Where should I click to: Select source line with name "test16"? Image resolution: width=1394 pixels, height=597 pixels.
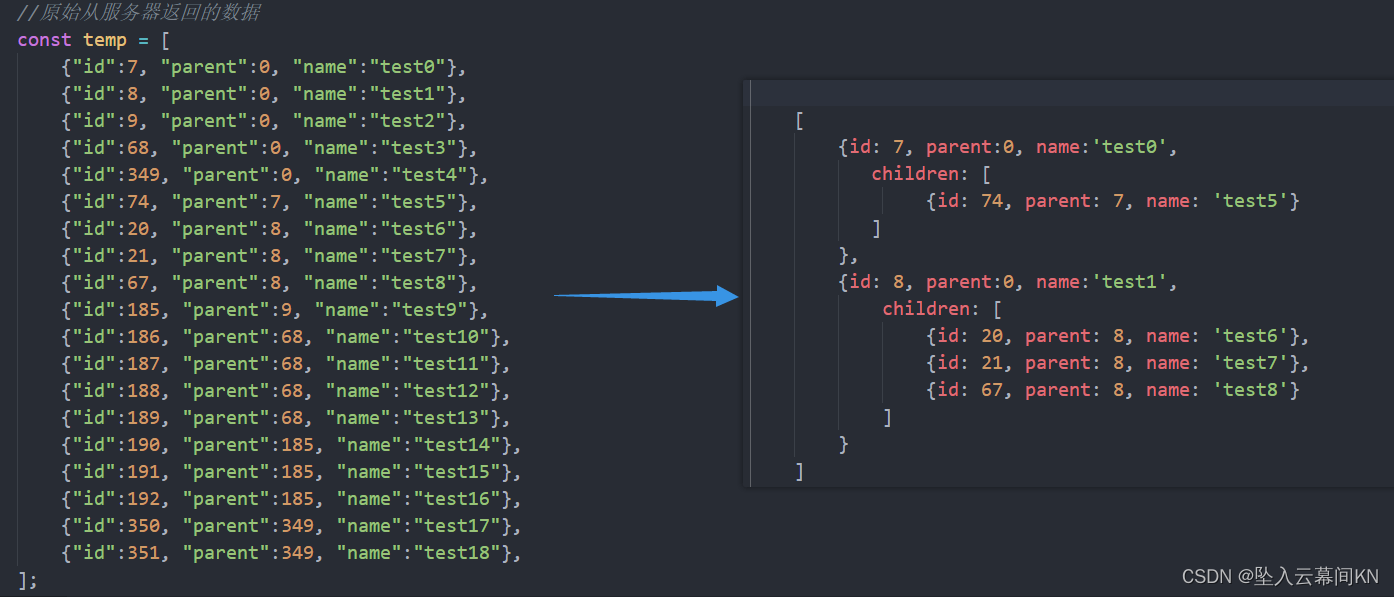(291, 499)
